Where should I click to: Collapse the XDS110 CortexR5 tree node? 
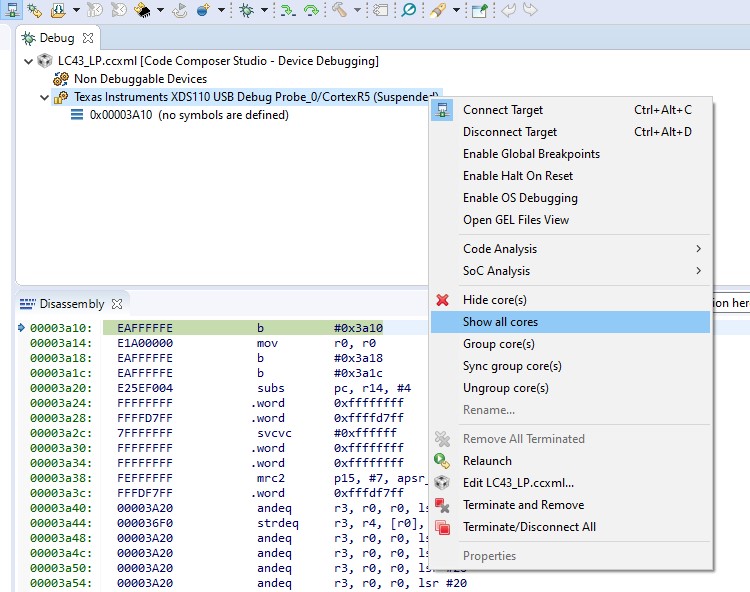click(x=44, y=98)
